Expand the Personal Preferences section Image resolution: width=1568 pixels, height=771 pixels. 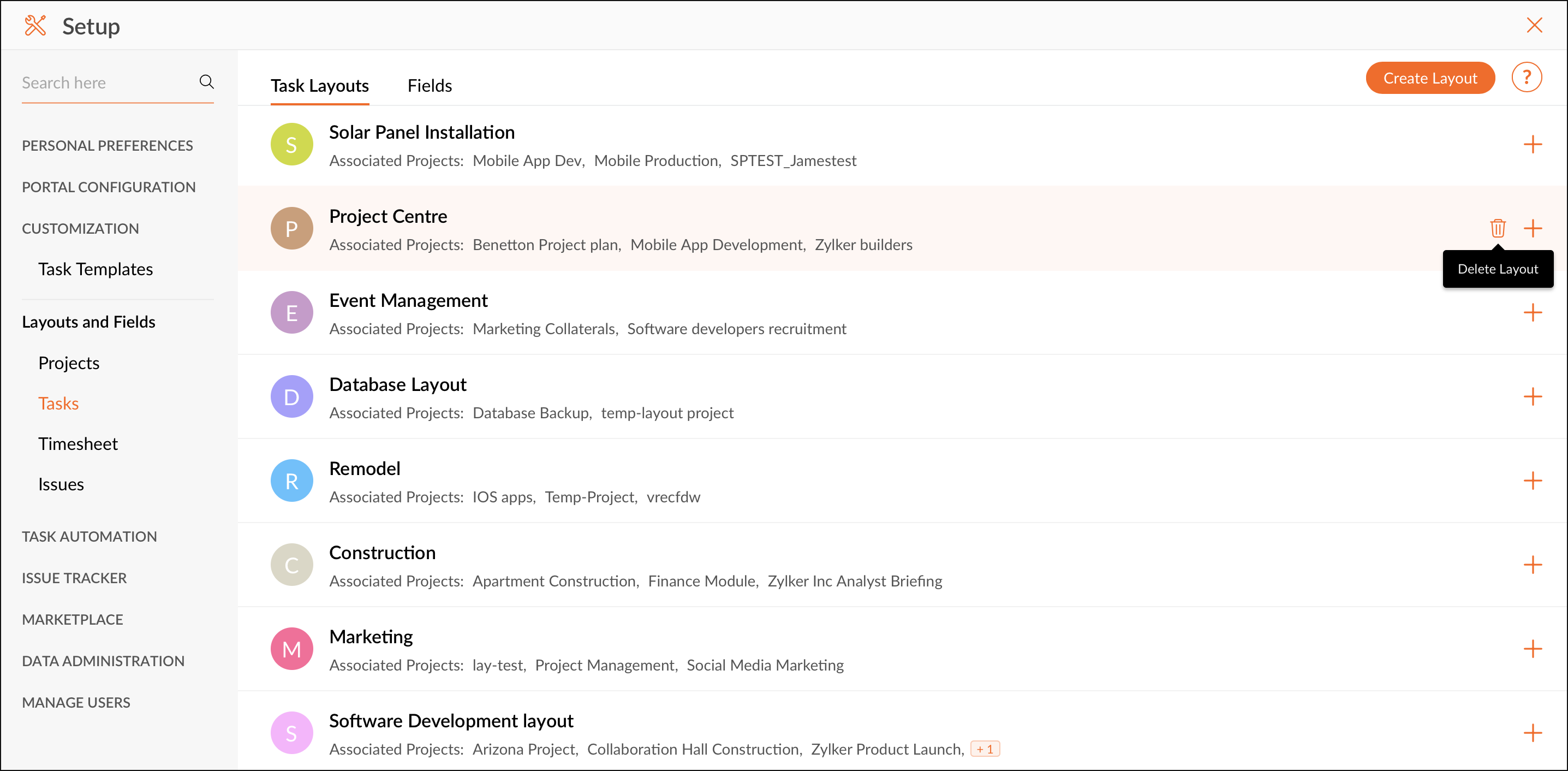click(x=107, y=146)
